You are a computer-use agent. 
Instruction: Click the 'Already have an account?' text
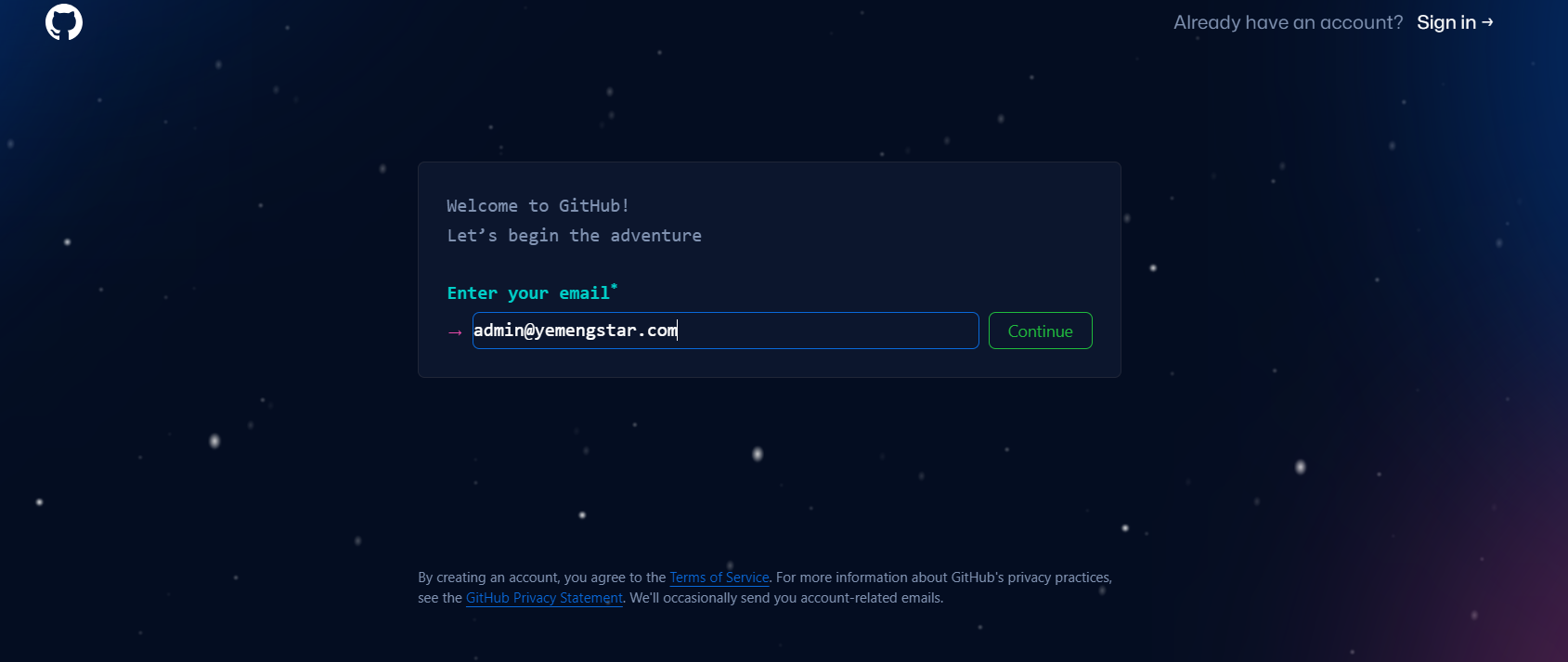pyautogui.click(x=1288, y=22)
